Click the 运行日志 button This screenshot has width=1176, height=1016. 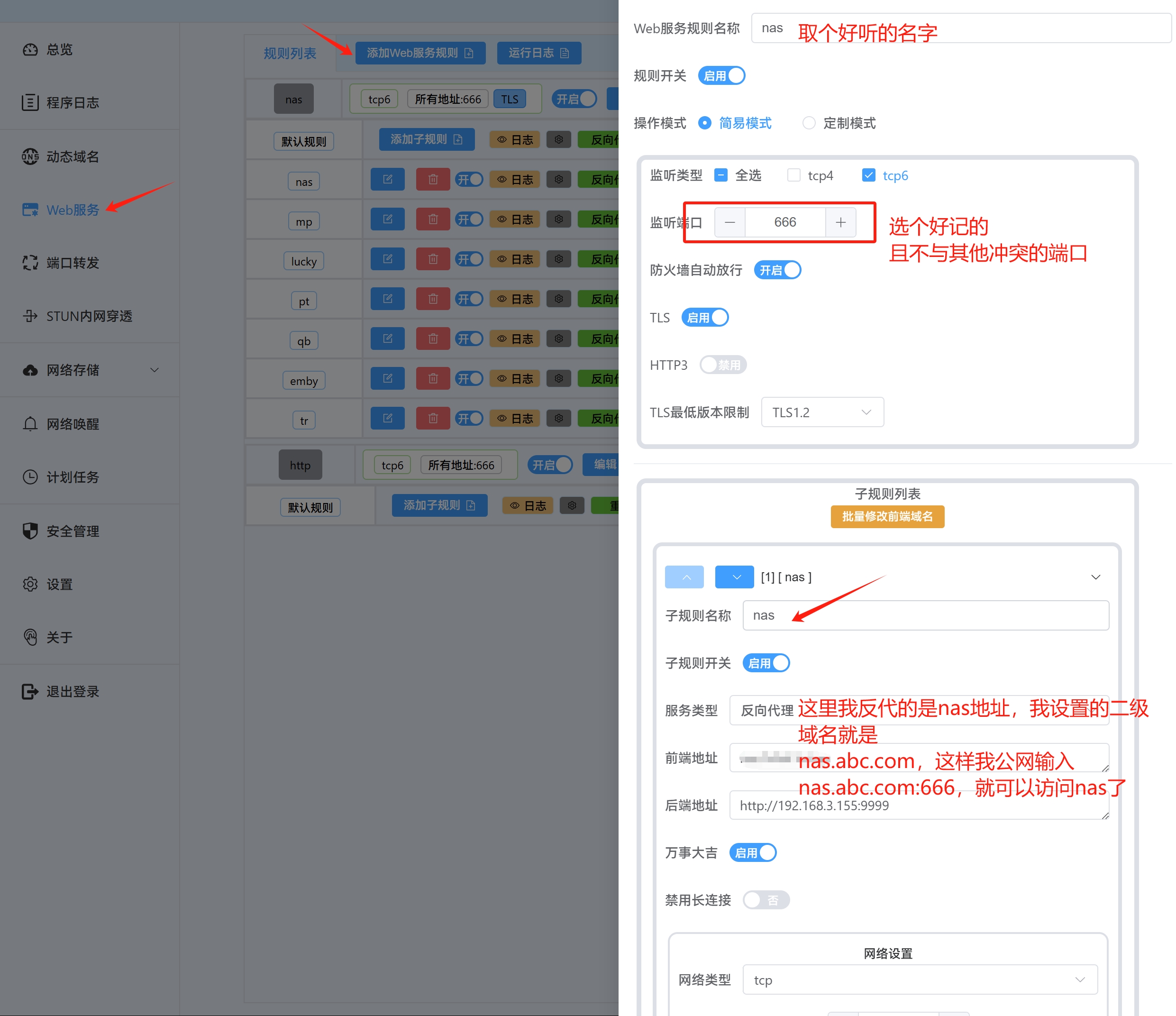(x=539, y=53)
